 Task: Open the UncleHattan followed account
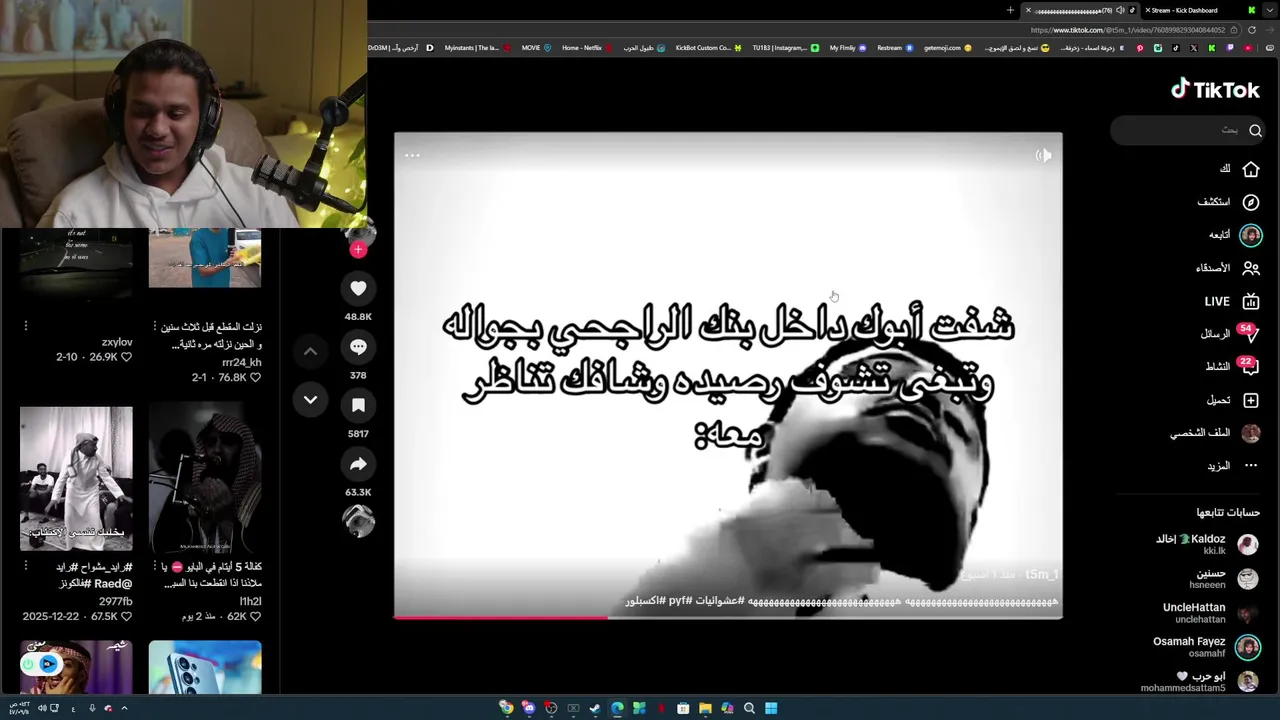[x=1211, y=612]
